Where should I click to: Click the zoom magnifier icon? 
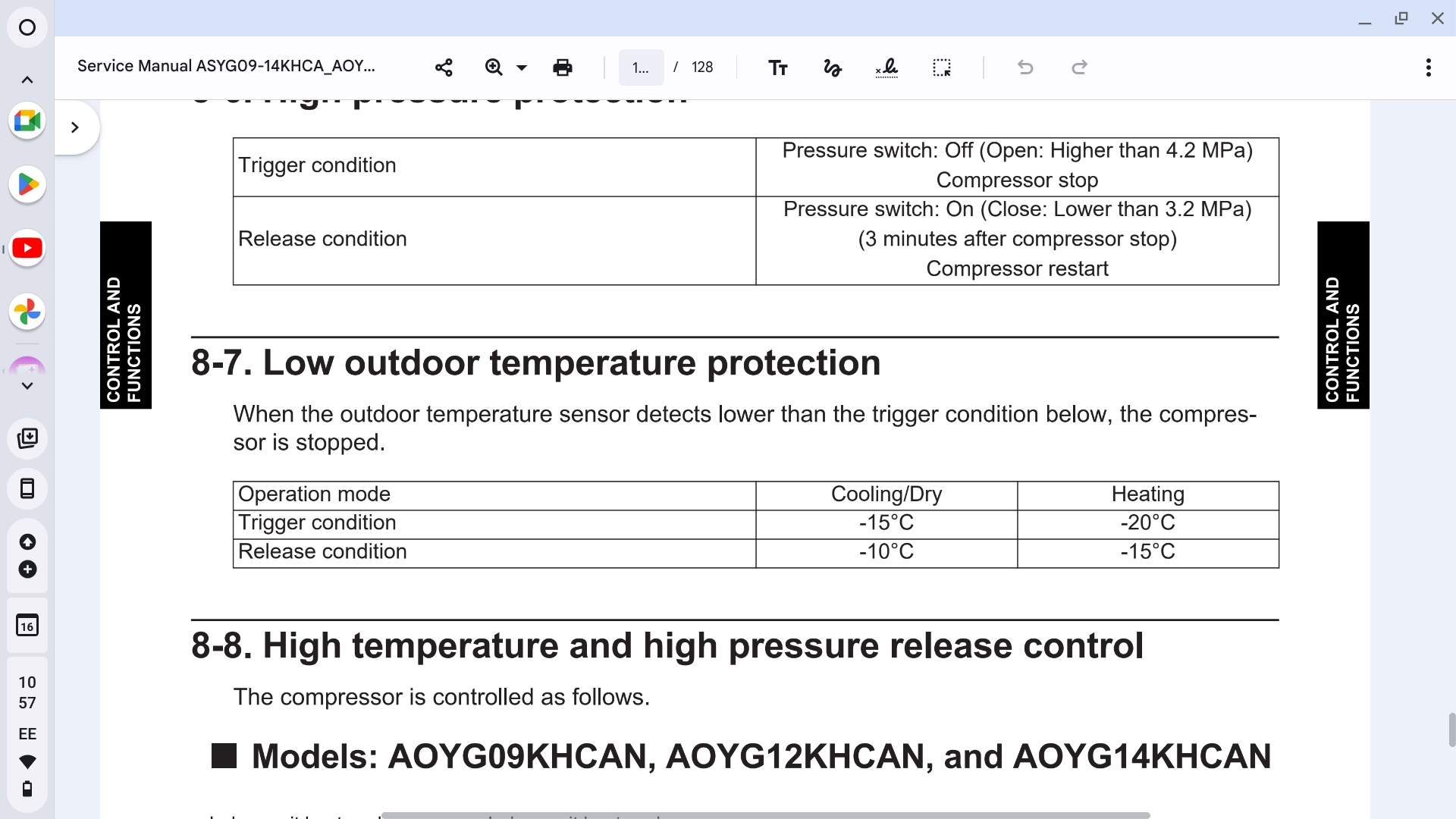[494, 67]
